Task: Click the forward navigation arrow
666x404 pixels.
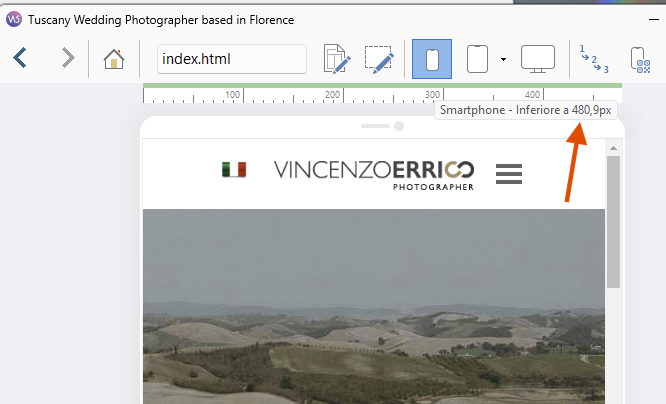Action: (67, 59)
